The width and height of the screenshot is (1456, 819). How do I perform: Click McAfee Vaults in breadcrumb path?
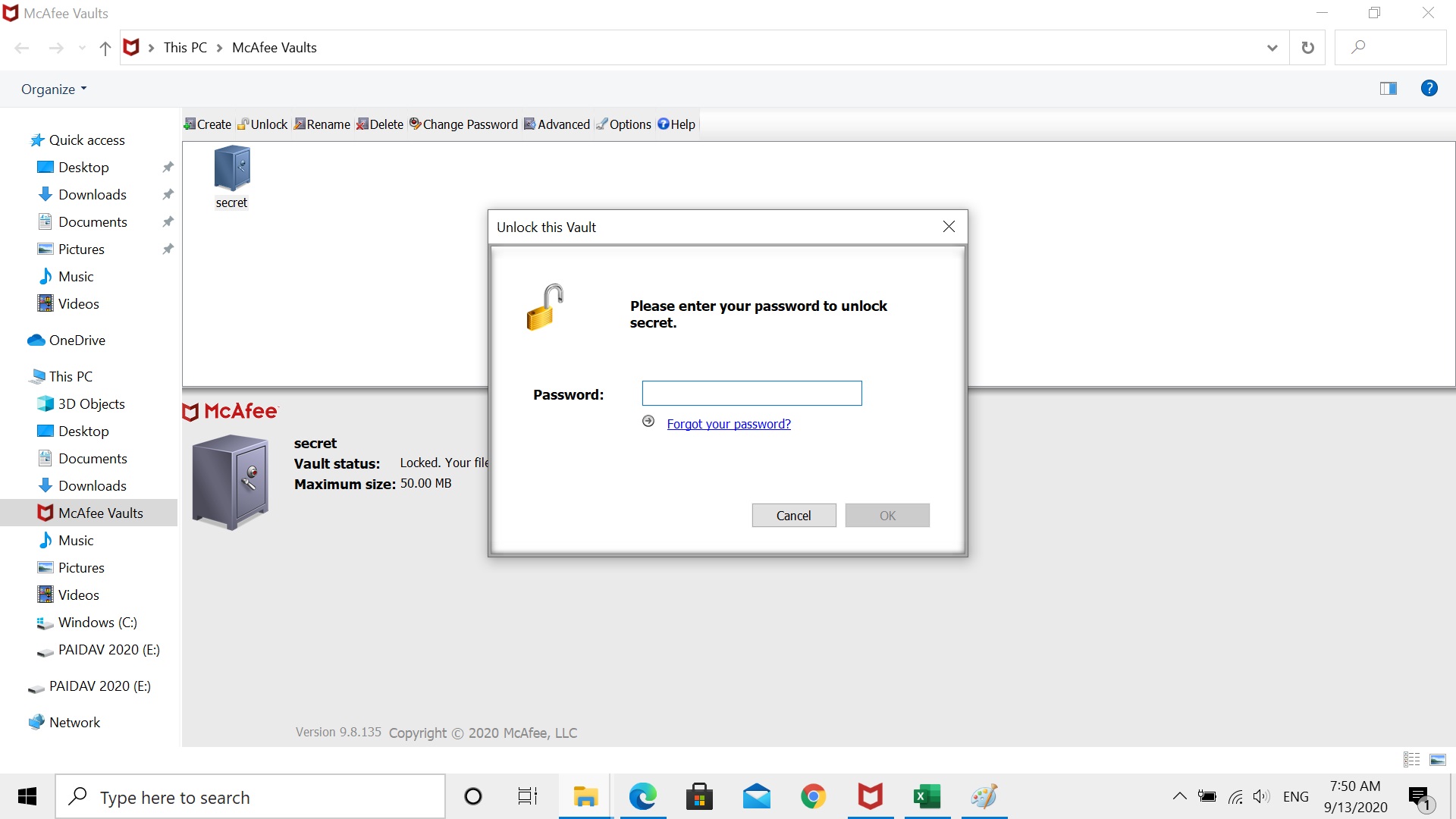pos(275,48)
